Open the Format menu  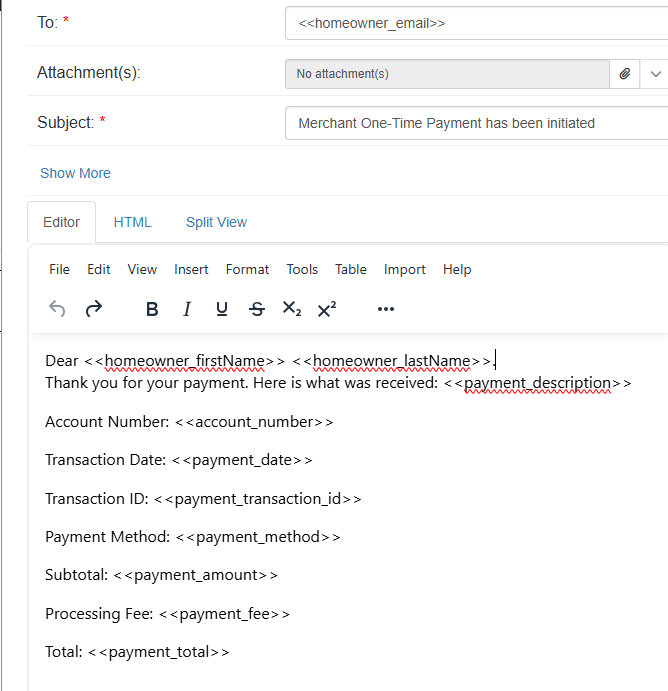247,269
